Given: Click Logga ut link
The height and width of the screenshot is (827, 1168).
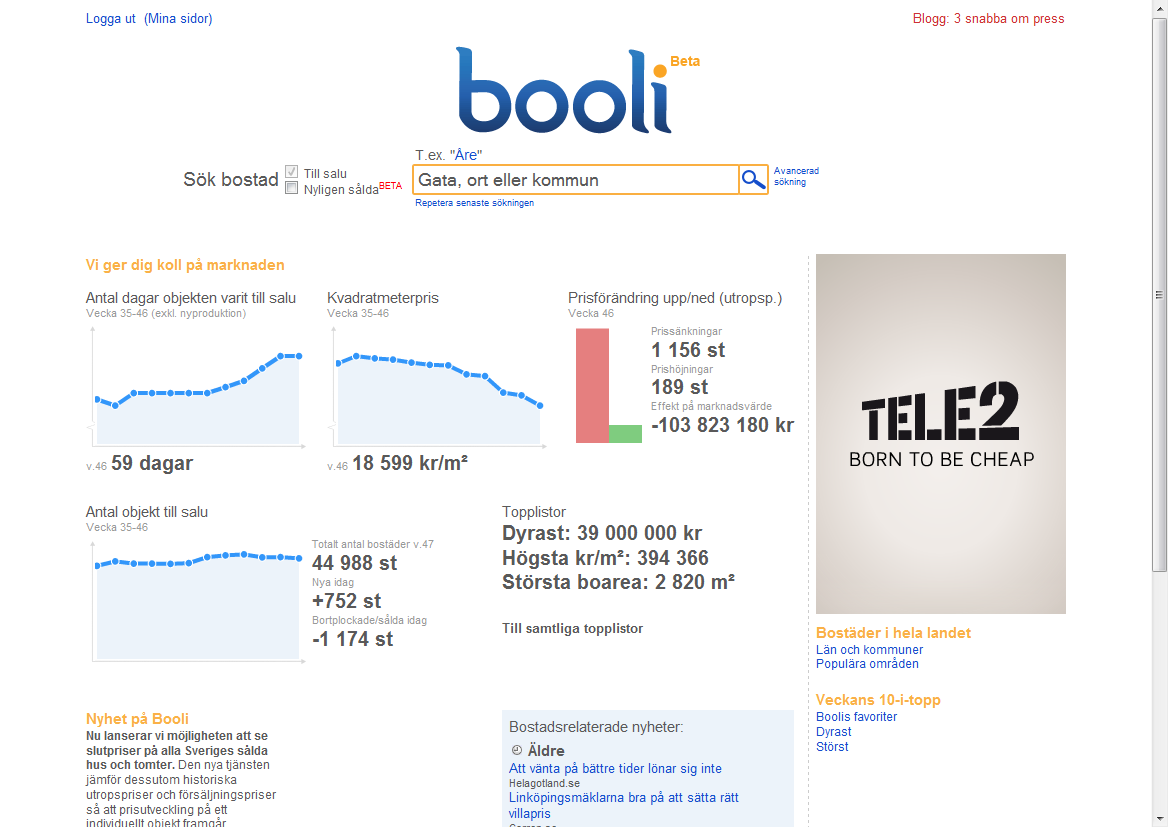Looking at the screenshot, I should [110, 19].
